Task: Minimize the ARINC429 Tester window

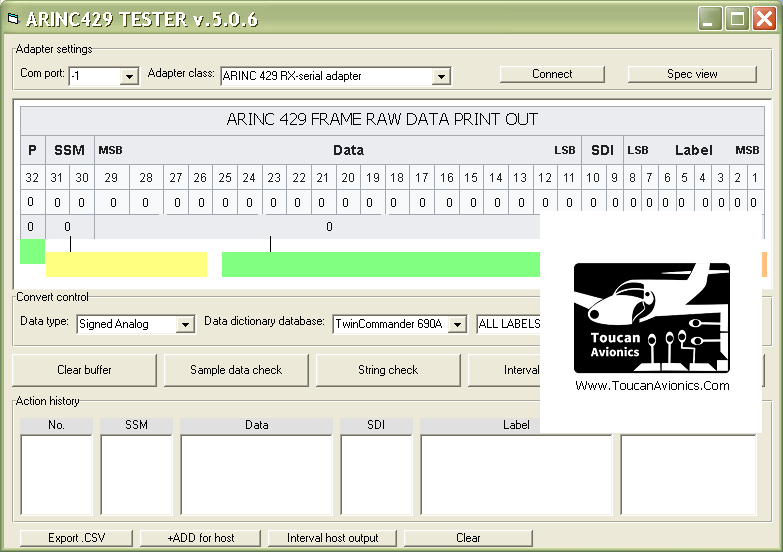Action: pos(709,19)
